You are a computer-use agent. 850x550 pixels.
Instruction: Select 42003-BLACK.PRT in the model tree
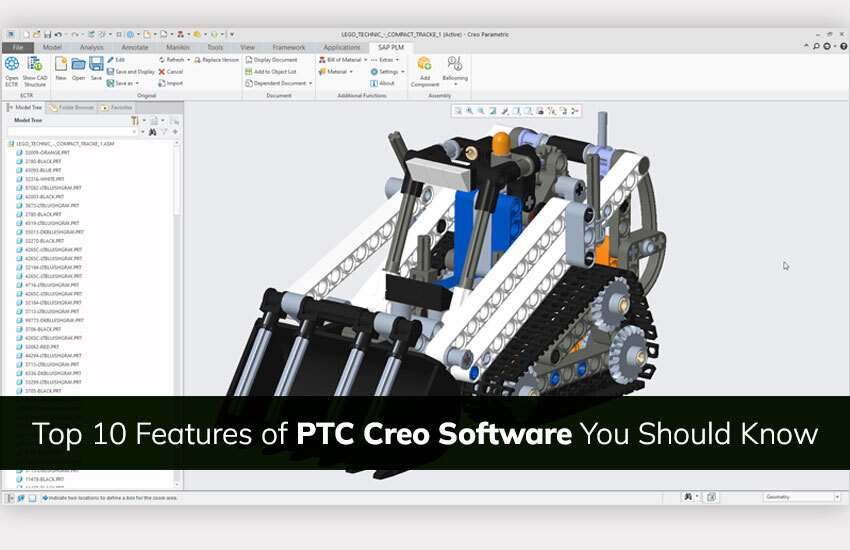(40, 197)
